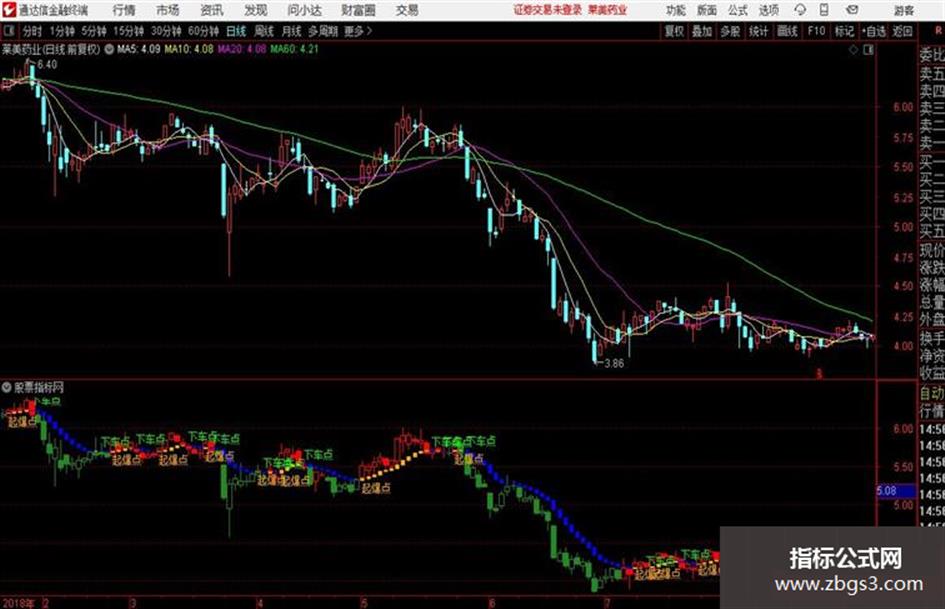This screenshot has width=945, height=609.
Task: Switch to the 1分钟 period tab
Action: tap(62, 31)
